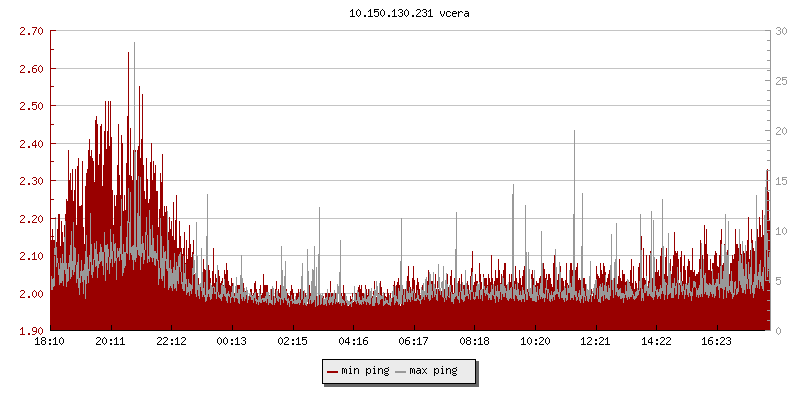Click the 00:13 time axis label
800x400 pixels.
pyautogui.click(x=232, y=342)
